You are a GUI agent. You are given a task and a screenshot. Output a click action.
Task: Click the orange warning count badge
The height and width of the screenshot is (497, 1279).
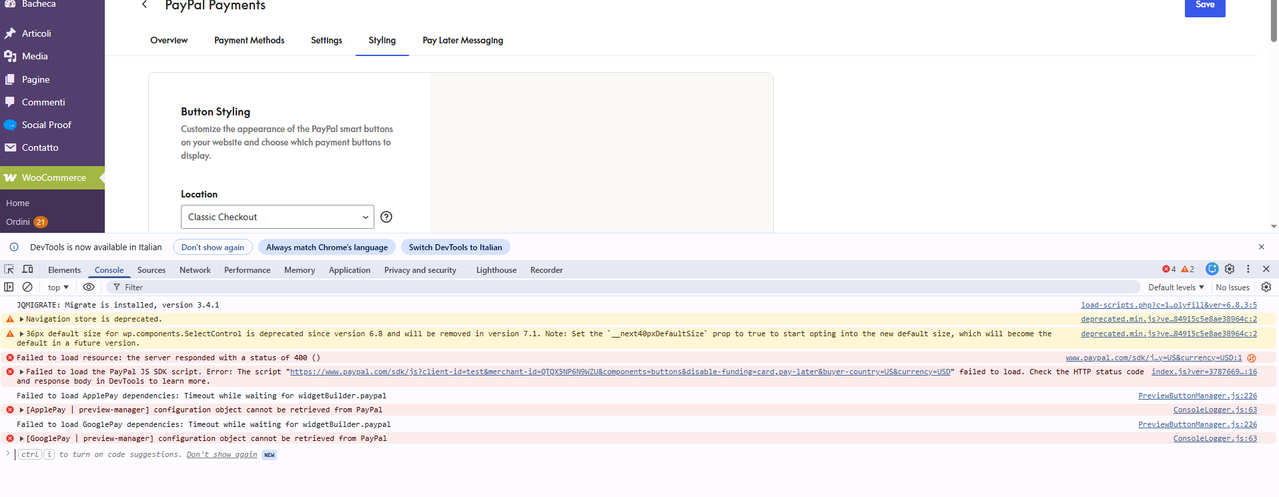tap(1188, 270)
